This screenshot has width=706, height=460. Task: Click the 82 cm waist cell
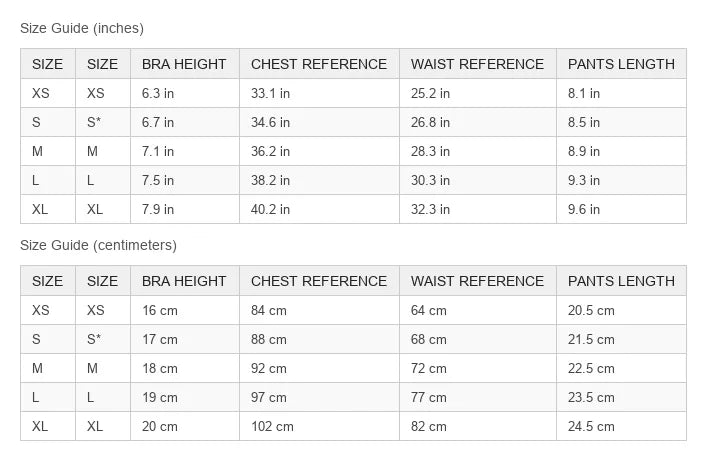[x=477, y=426]
